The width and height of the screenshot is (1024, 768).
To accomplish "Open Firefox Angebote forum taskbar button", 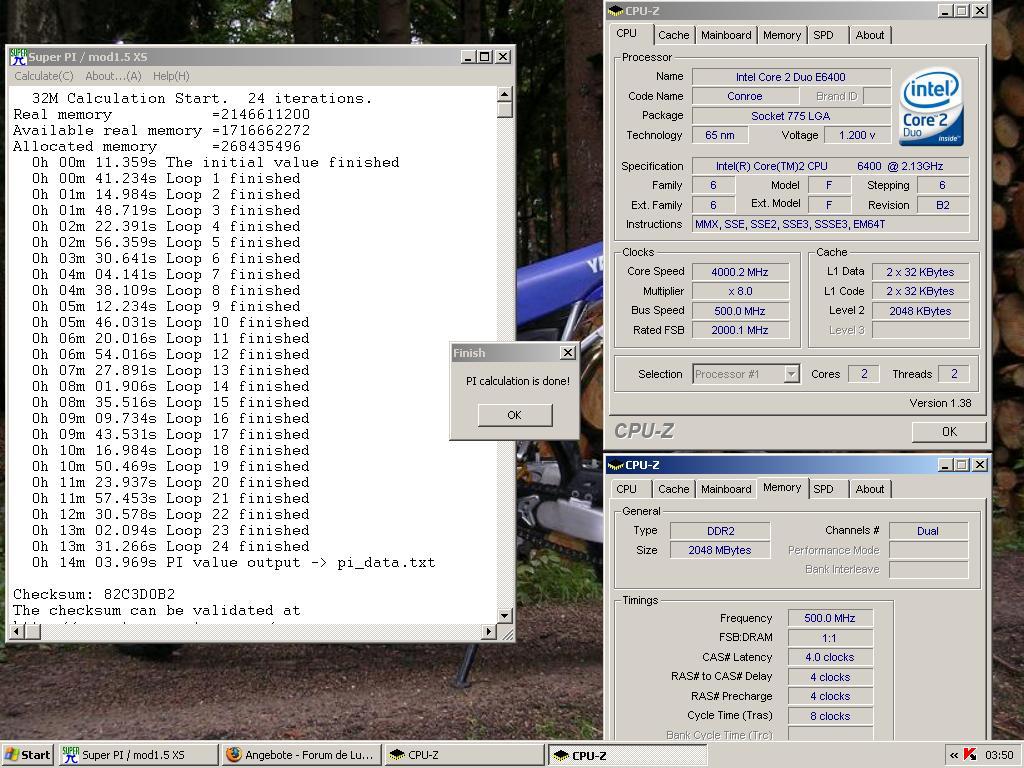I will (302, 755).
